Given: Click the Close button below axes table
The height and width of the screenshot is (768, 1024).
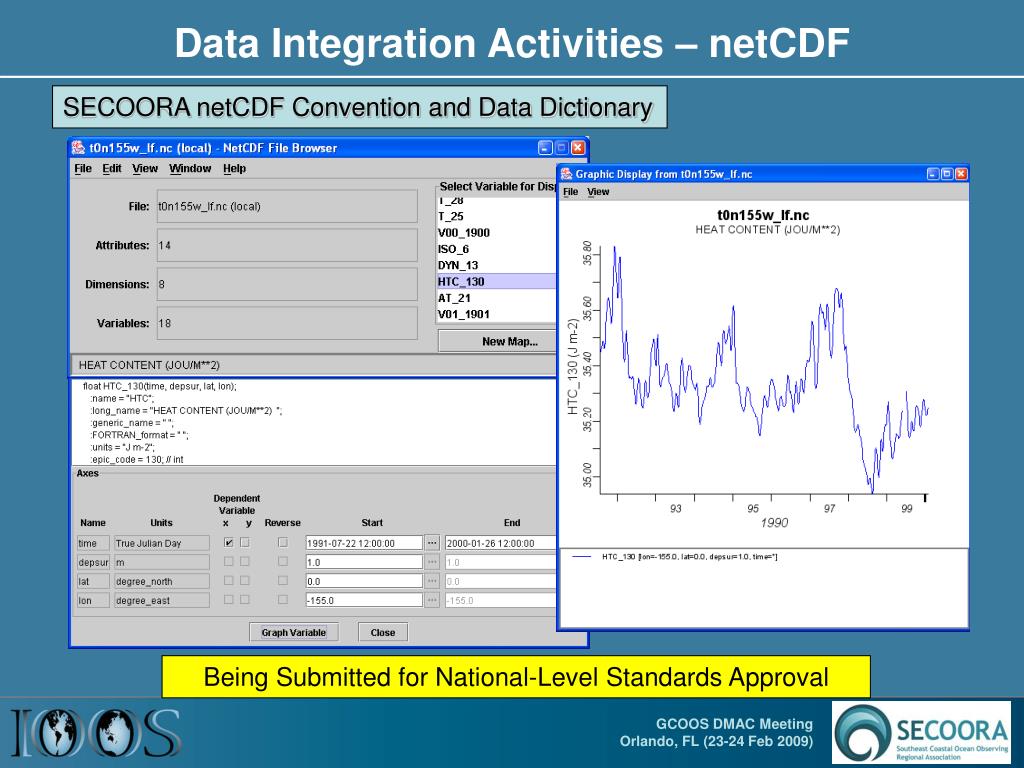Looking at the screenshot, I should pyautogui.click(x=383, y=632).
